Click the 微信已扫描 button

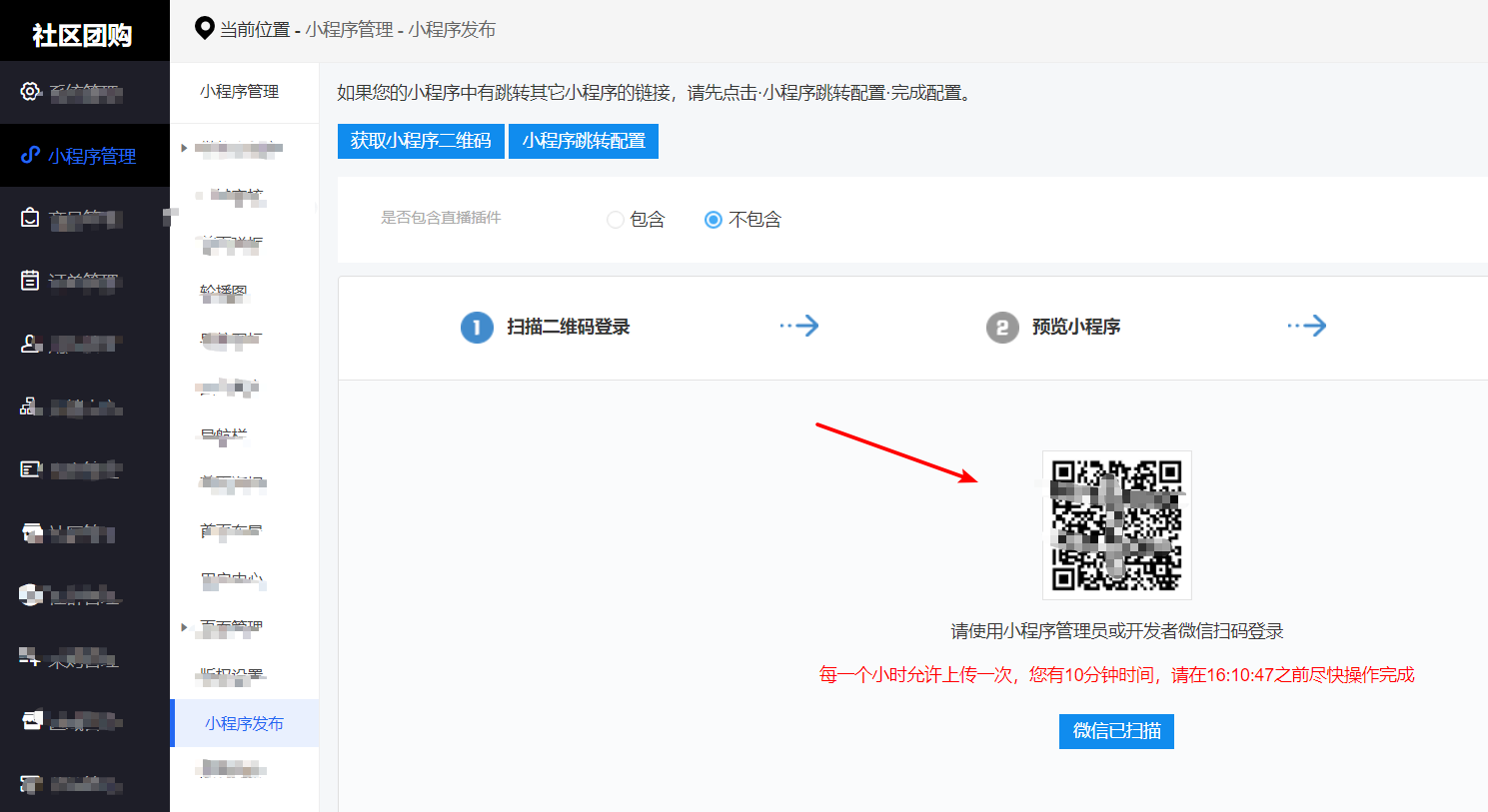[x=1116, y=731]
